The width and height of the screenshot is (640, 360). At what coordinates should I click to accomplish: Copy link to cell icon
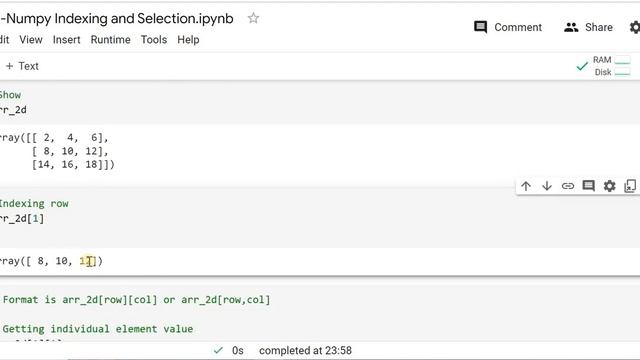coord(568,186)
